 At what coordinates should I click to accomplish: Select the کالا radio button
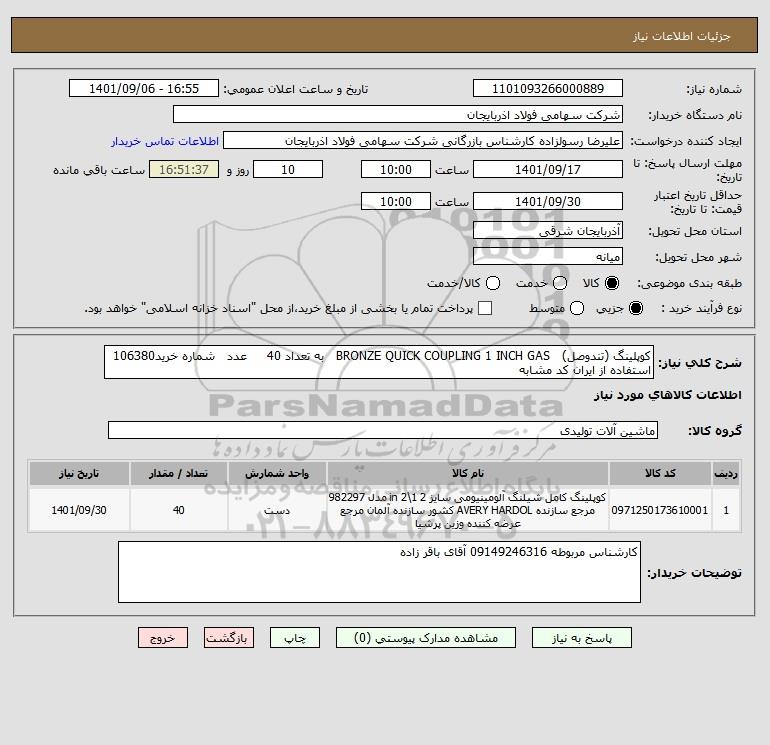(612, 283)
